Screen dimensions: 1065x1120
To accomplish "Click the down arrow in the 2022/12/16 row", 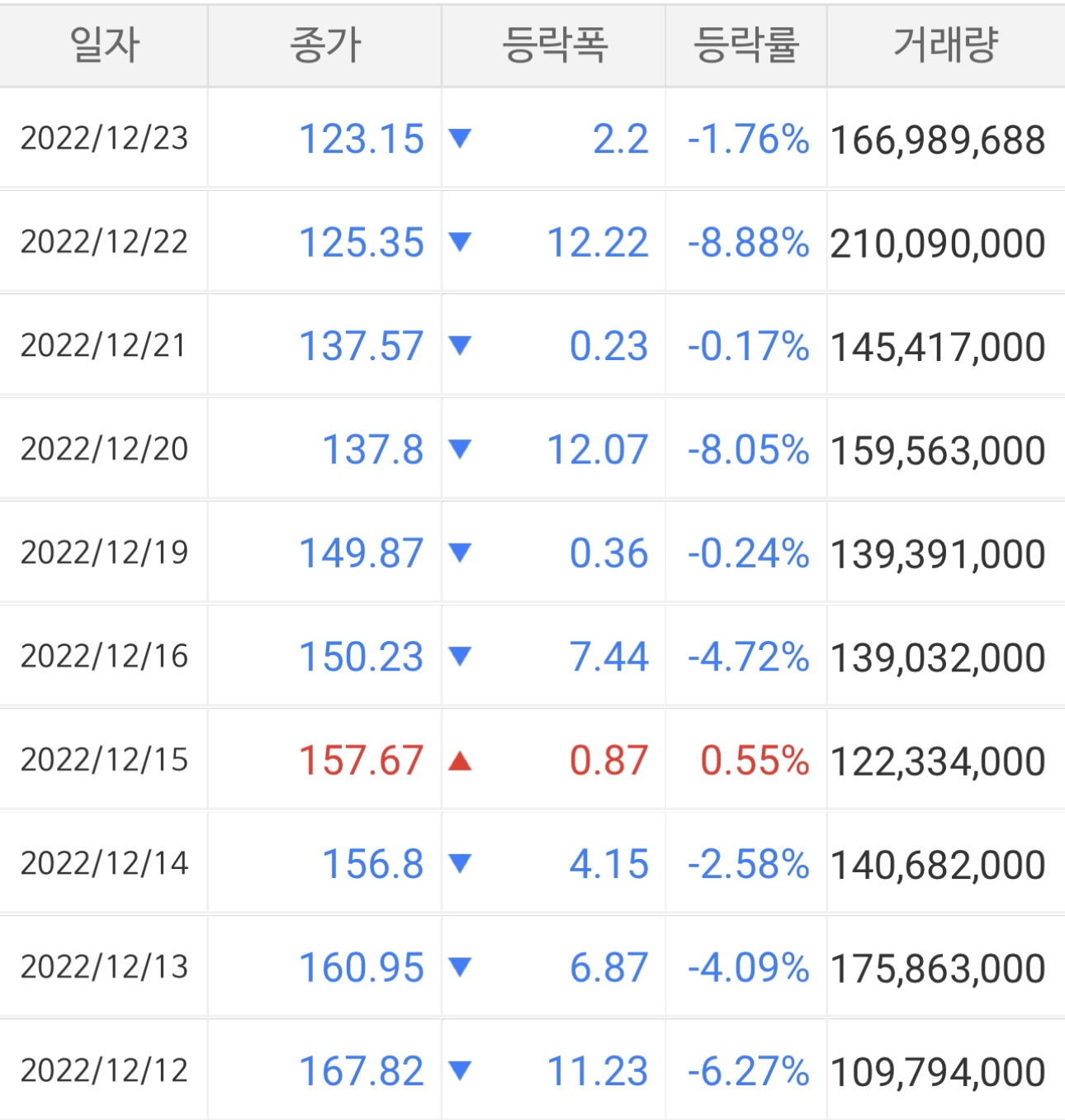I will tap(460, 657).
